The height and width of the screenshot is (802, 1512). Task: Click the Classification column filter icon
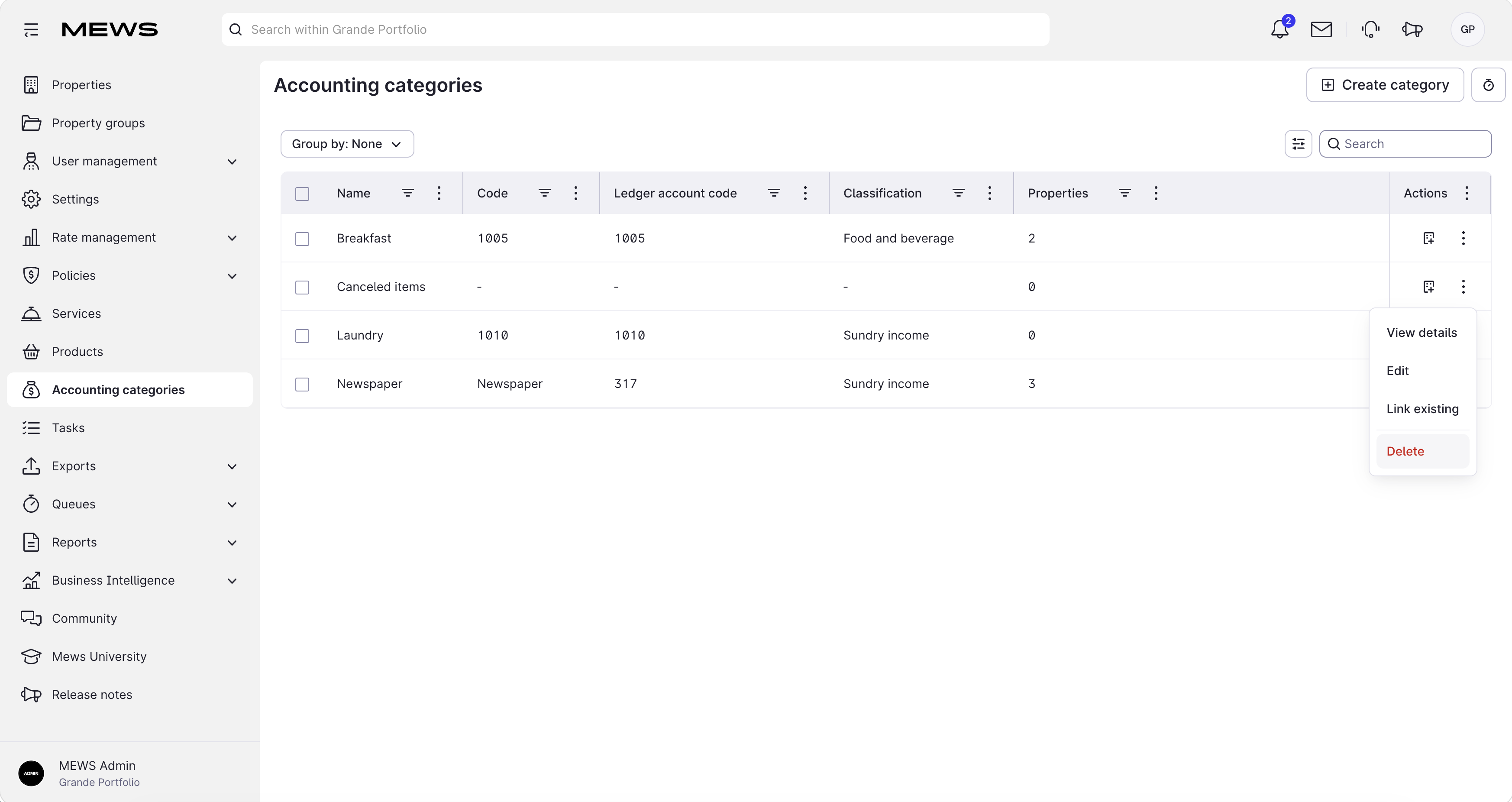point(959,193)
